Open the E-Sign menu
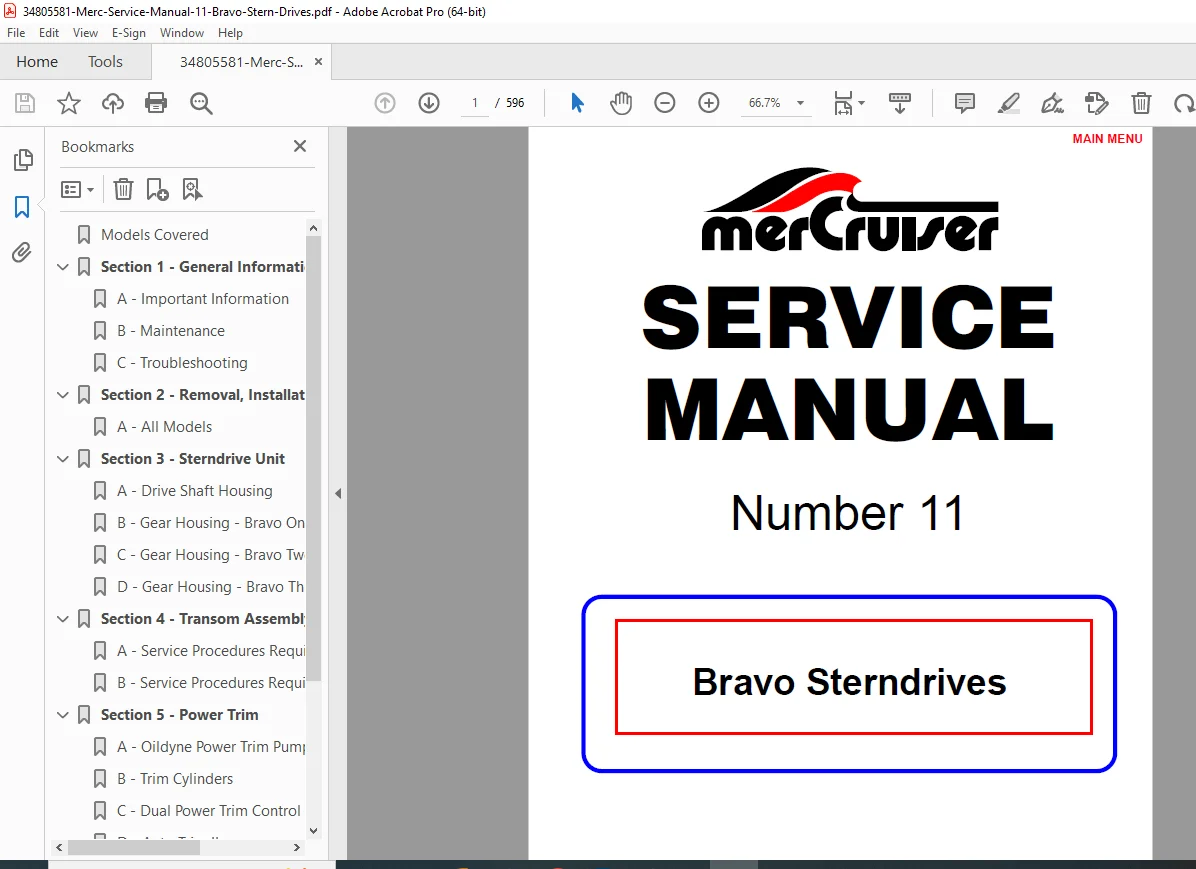 pos(128,33)
